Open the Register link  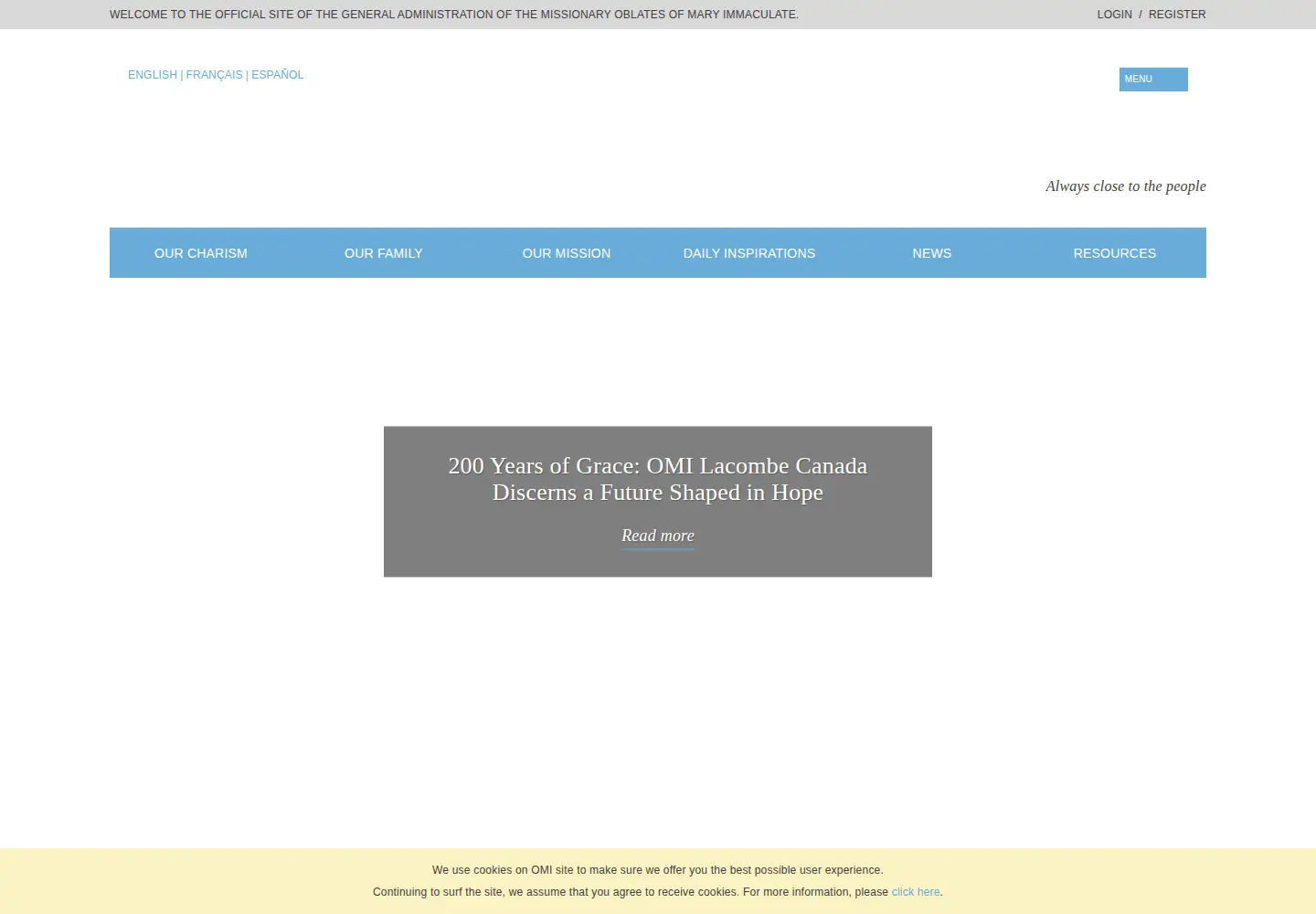coord(1177,15)
